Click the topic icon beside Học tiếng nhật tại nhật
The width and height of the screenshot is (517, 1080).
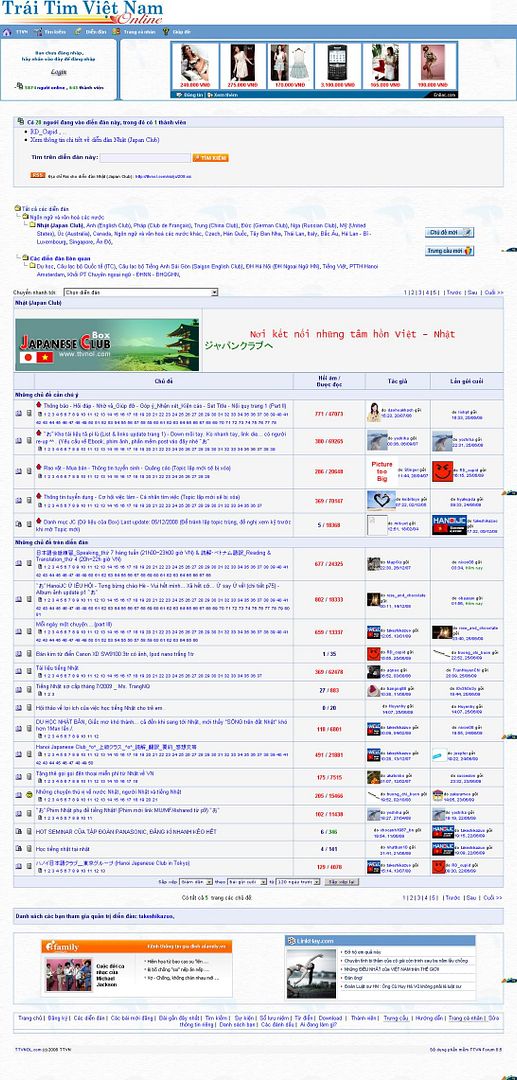(x=29, y=849)
